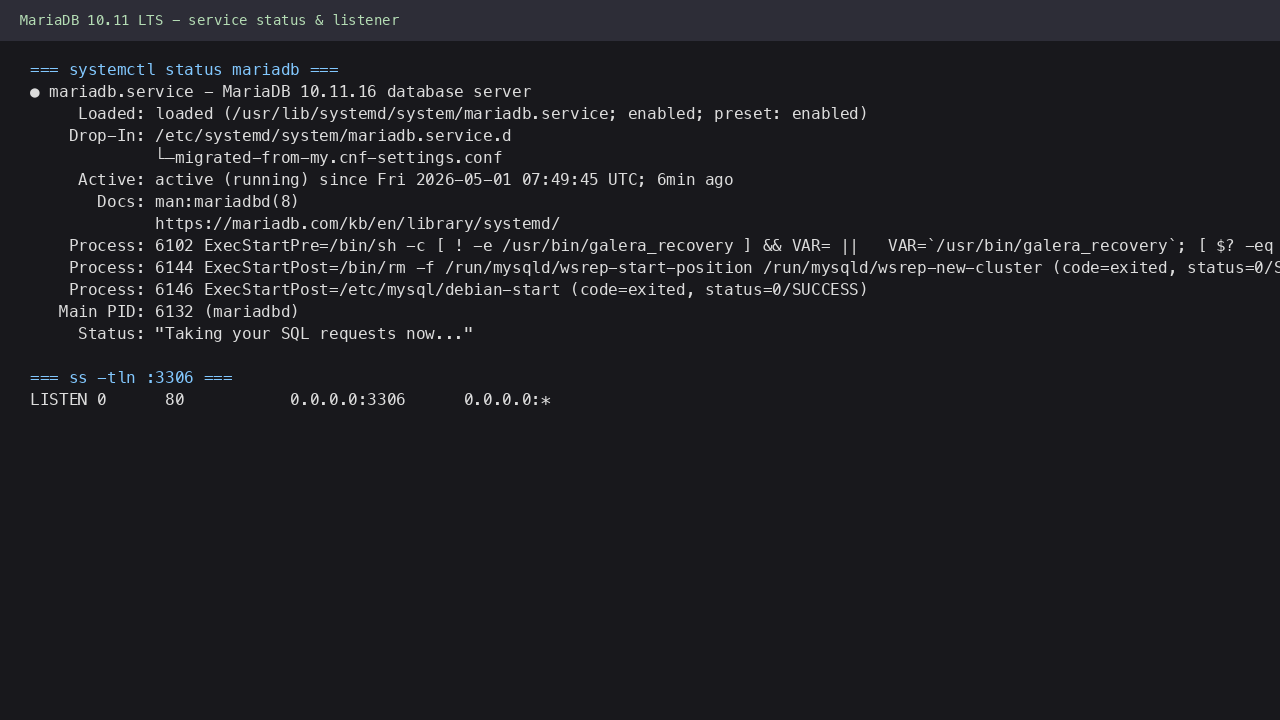This screenshot has height=720, width=1280.
Task: Click the Process 6102 ExecStartPre line
Action: tap(674, 246)
